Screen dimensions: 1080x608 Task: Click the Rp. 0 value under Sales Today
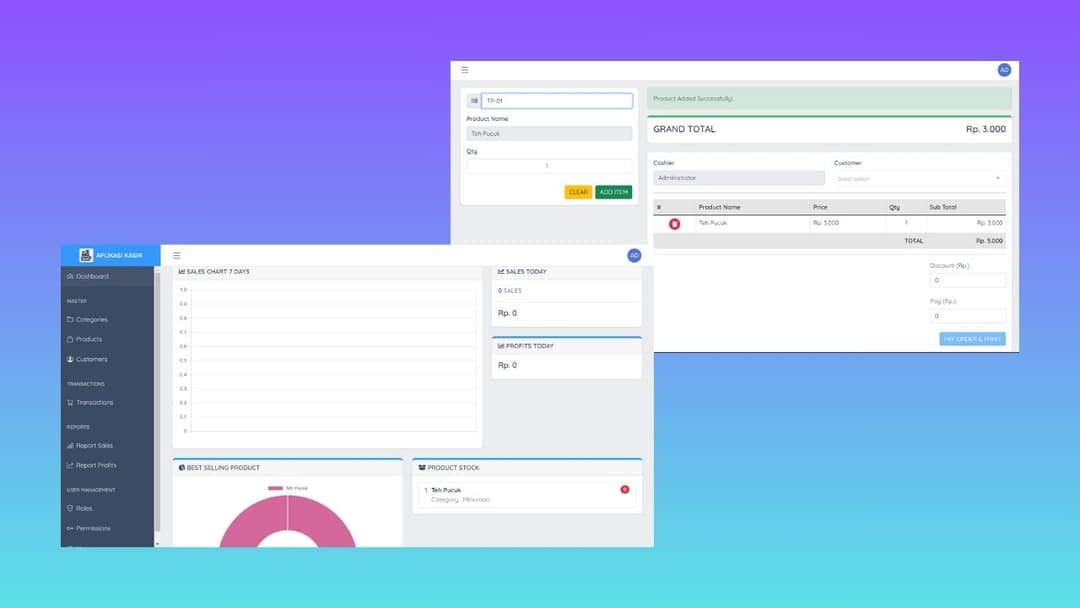508,313
